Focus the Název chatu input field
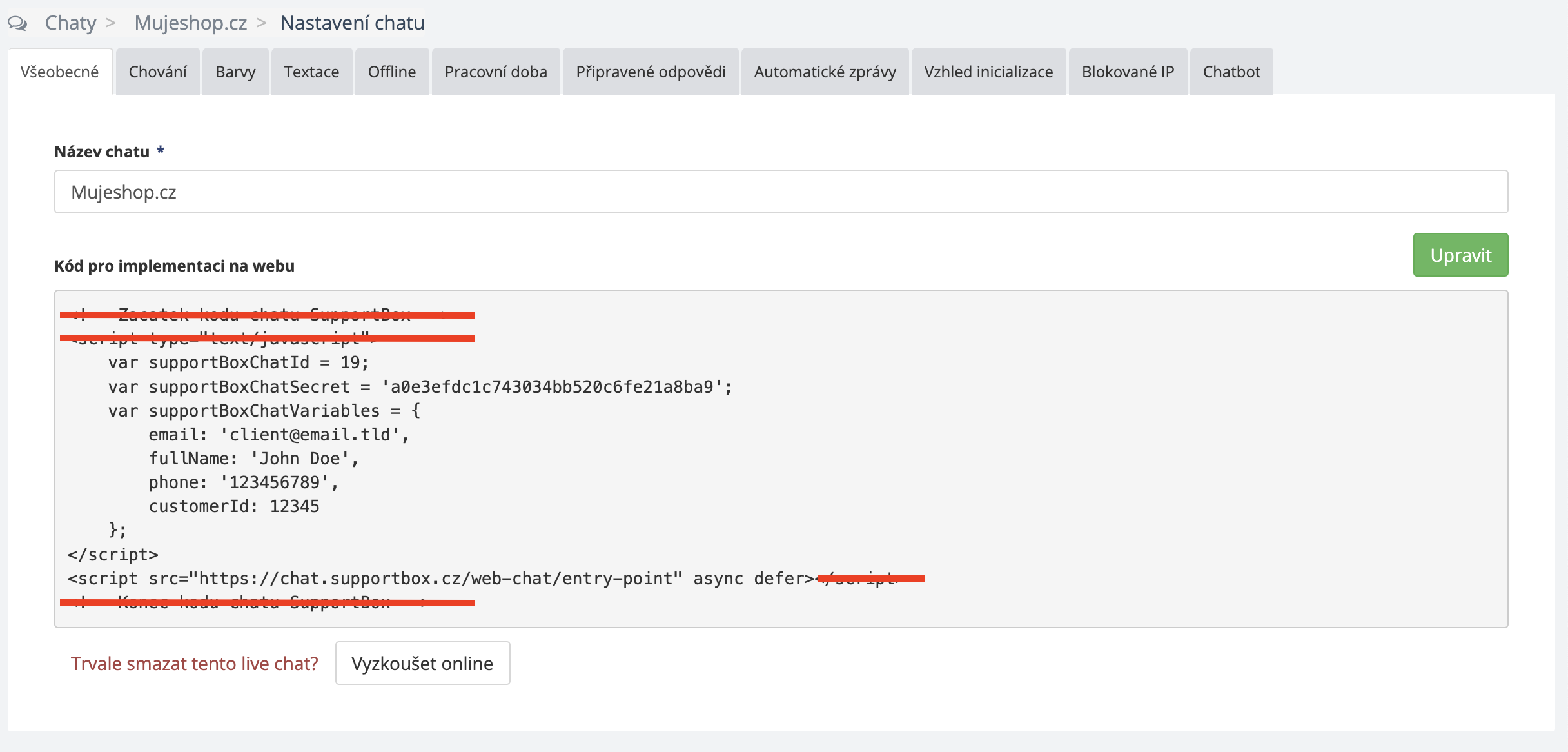The image size is (1568, 752). 781,192
